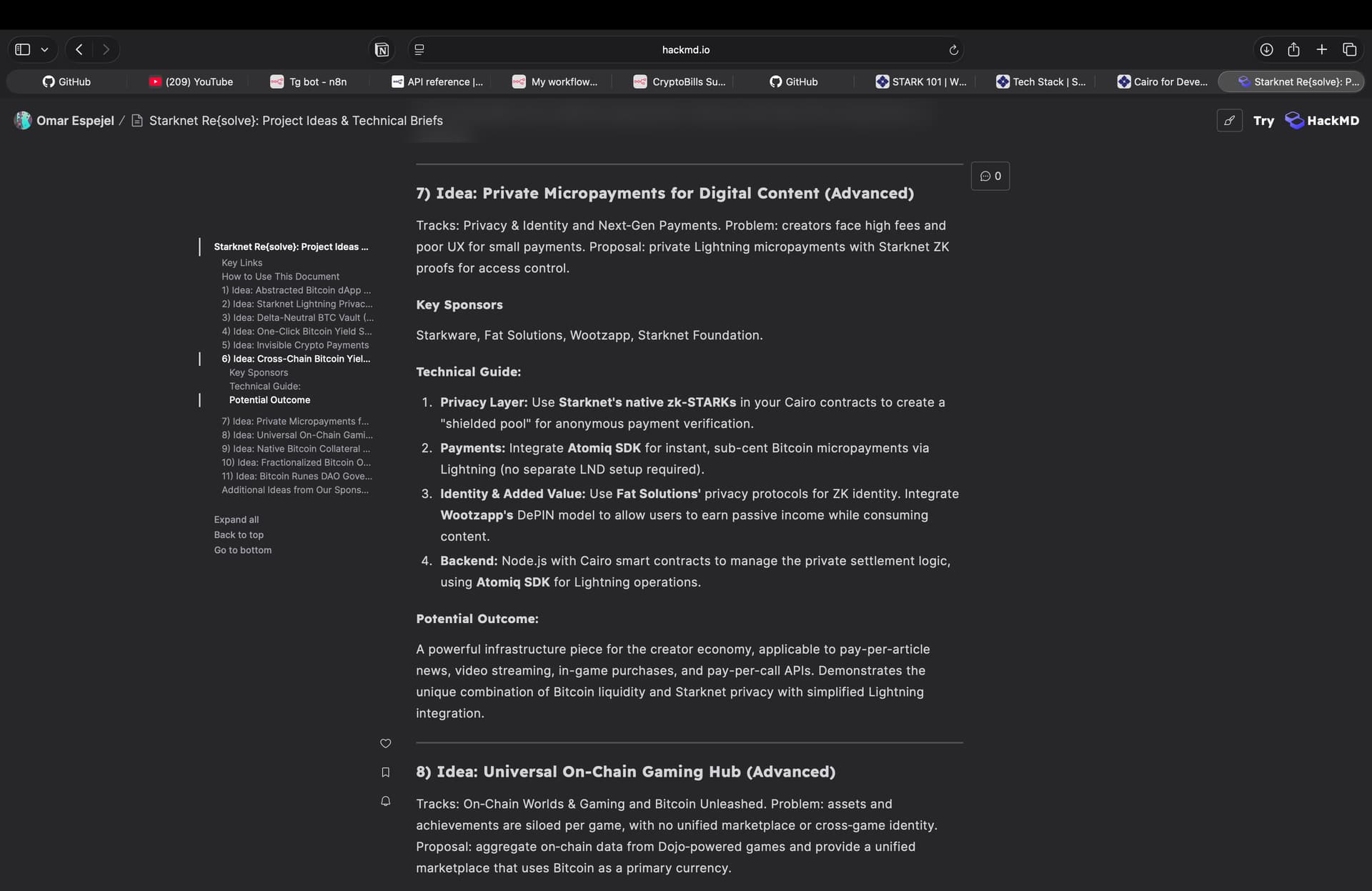
Task: Like the note with heart icon
Action: click(385, 744)
